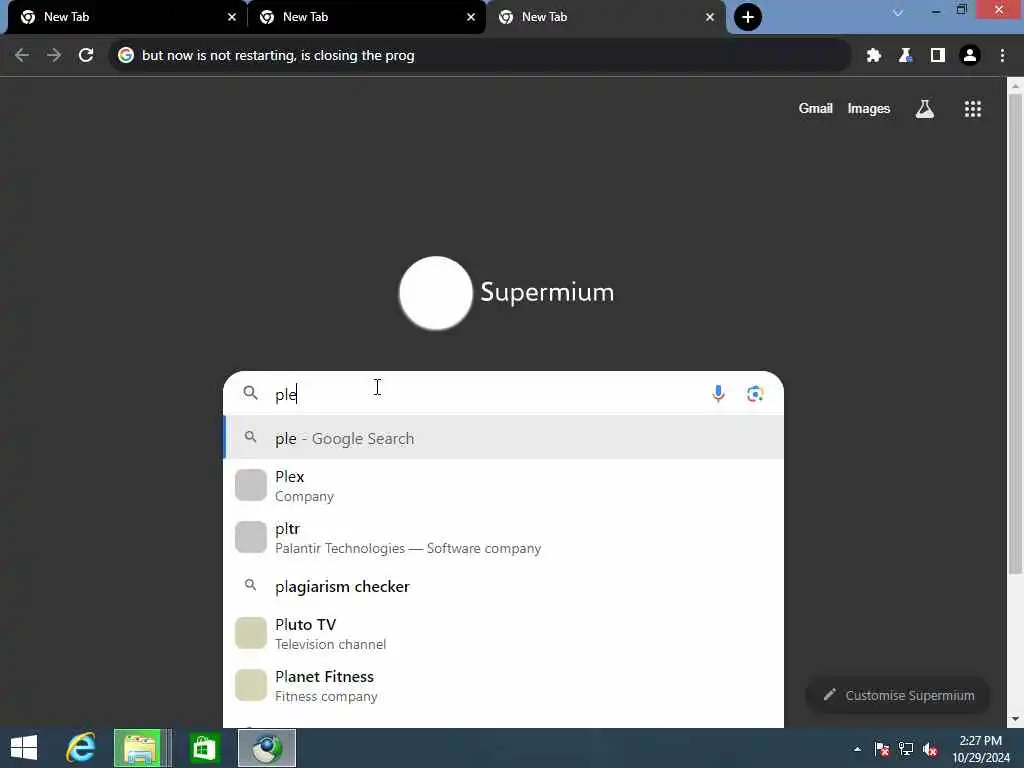Select the ple - Google Search suggestion
This screenshot has height=768, width=1024.
(504, 438)
